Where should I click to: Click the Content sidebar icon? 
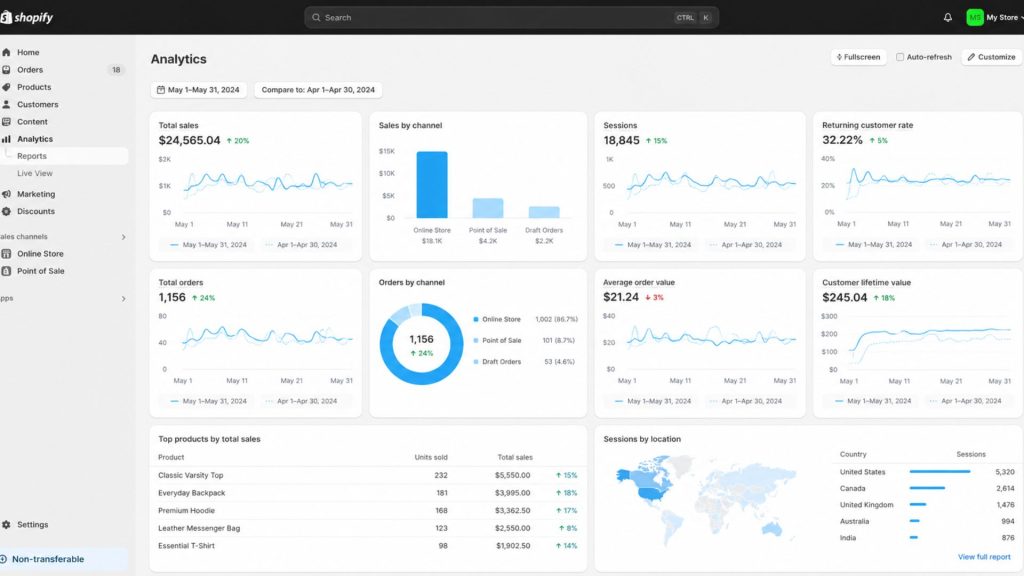[7, 121]
